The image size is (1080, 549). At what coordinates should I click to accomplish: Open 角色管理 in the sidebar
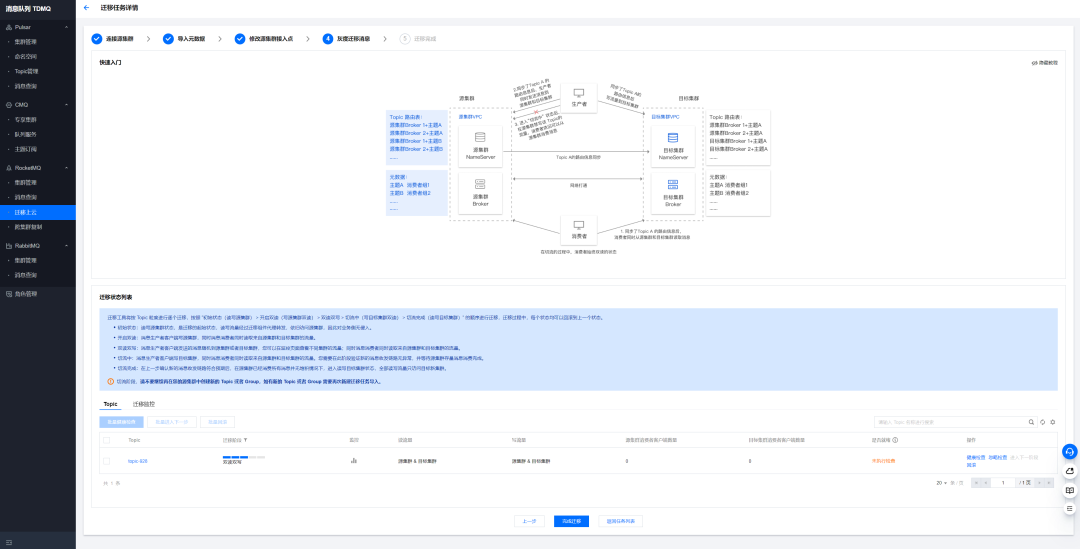(x=25, y=293)
